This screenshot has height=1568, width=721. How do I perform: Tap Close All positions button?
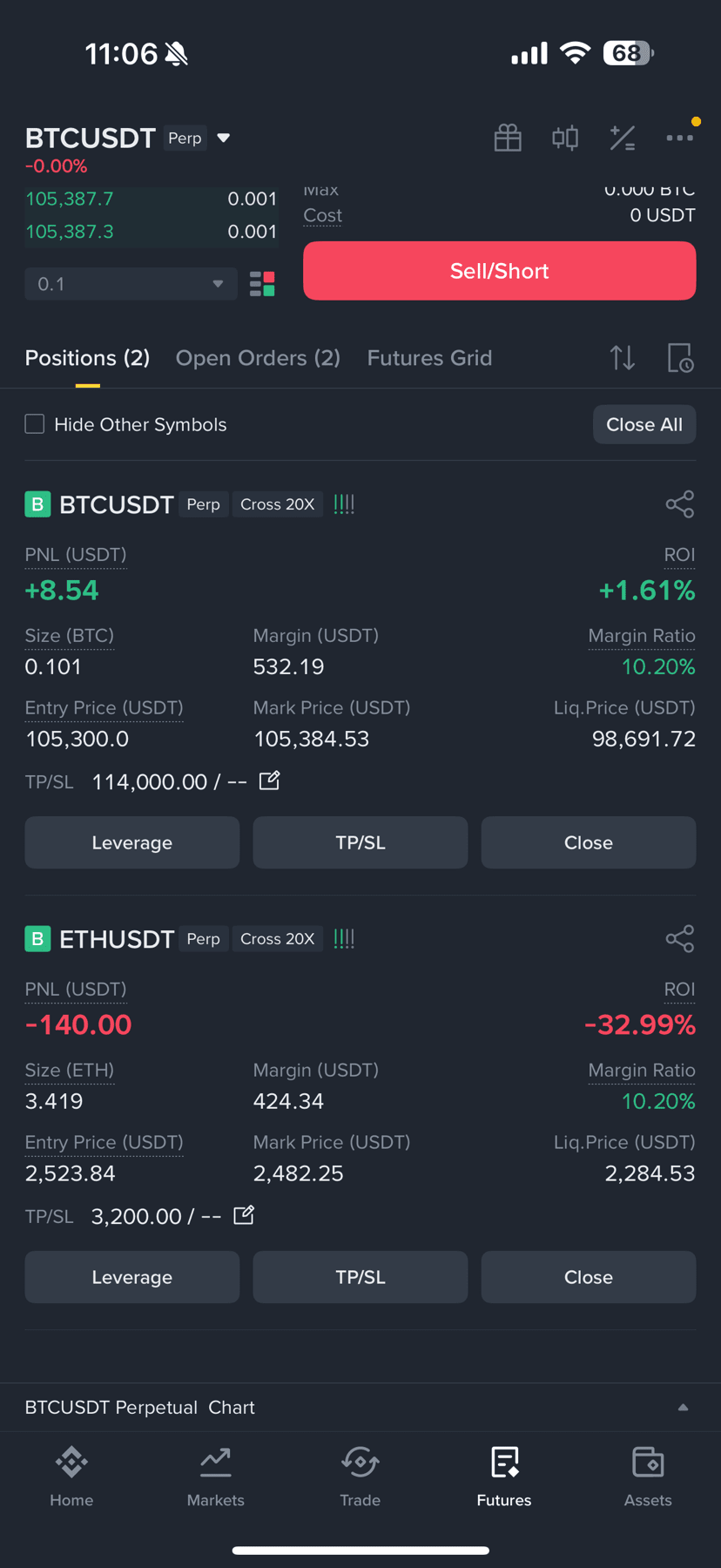pos(644,424)
